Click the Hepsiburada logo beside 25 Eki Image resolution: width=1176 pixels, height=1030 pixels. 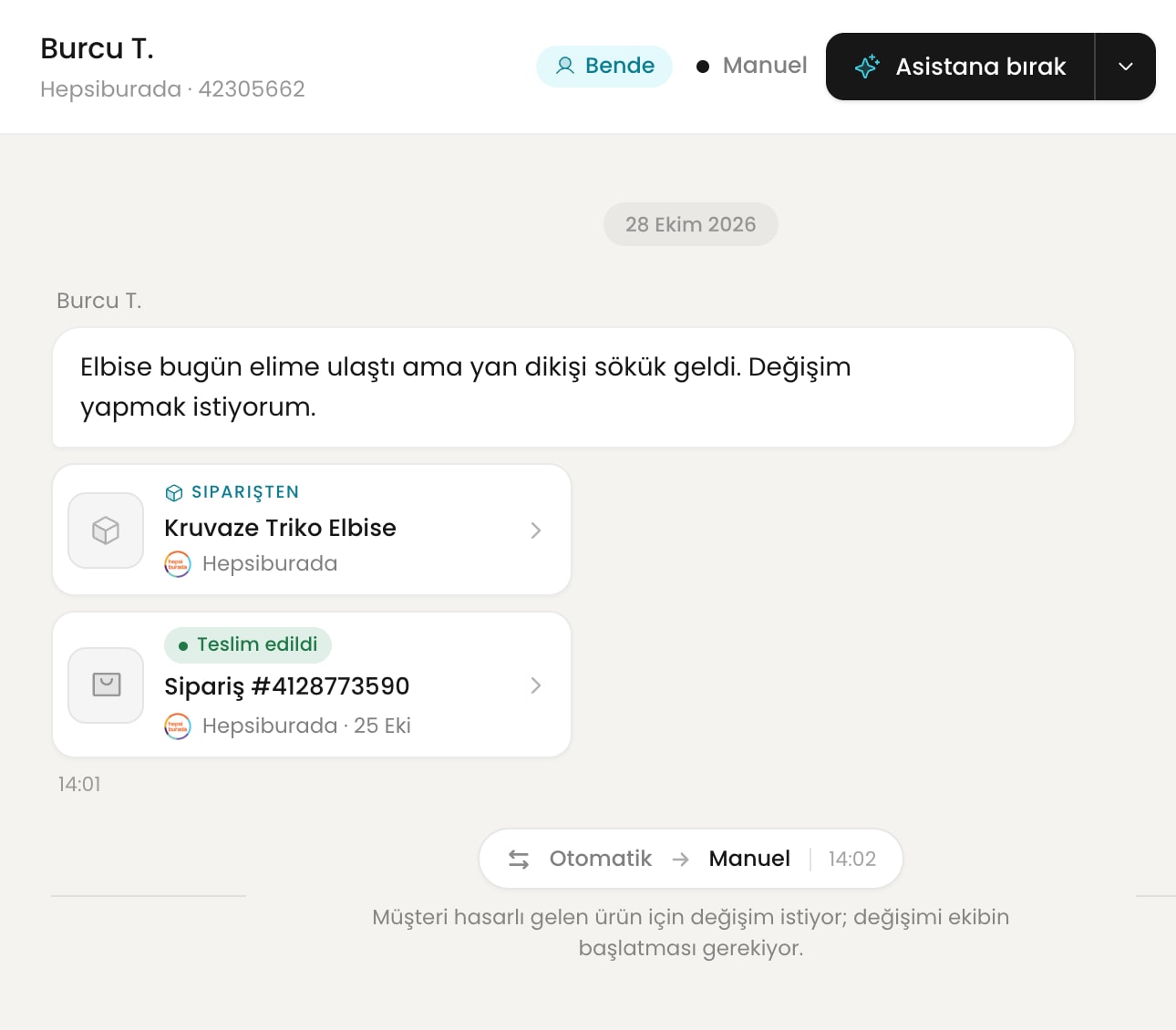178,726
